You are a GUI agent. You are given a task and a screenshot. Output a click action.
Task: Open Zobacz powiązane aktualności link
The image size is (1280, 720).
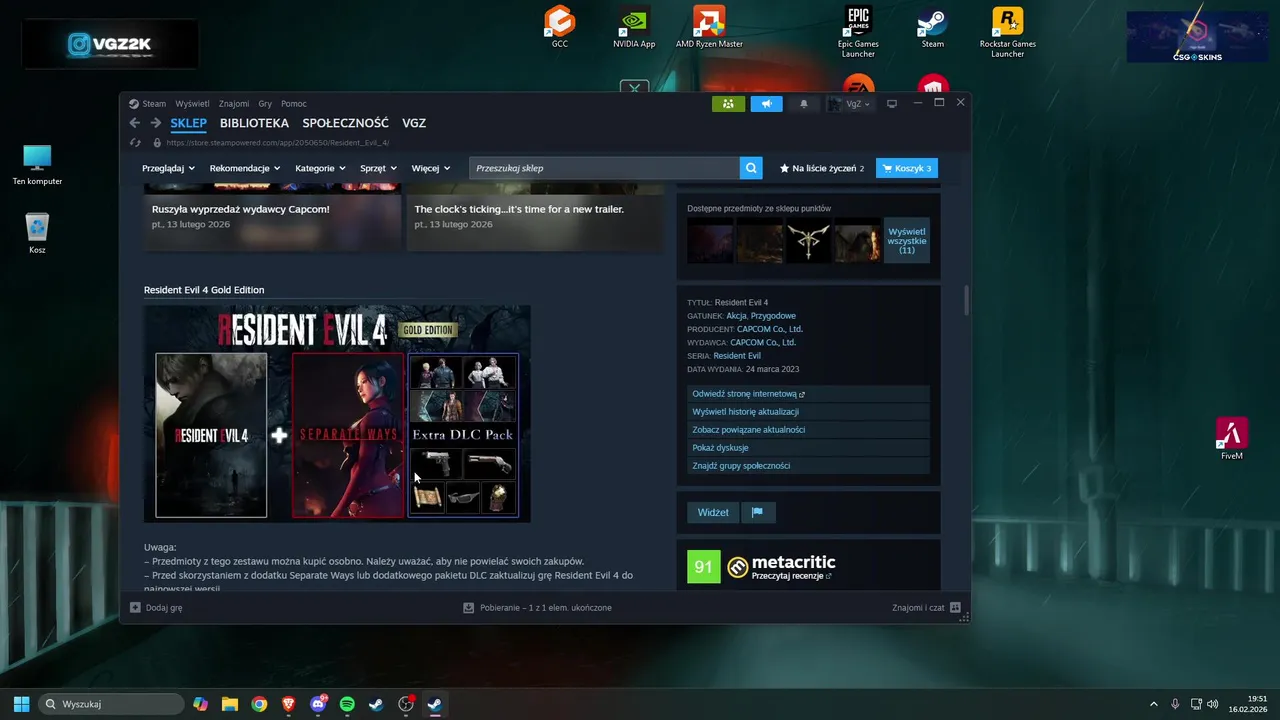click(808, 430)
